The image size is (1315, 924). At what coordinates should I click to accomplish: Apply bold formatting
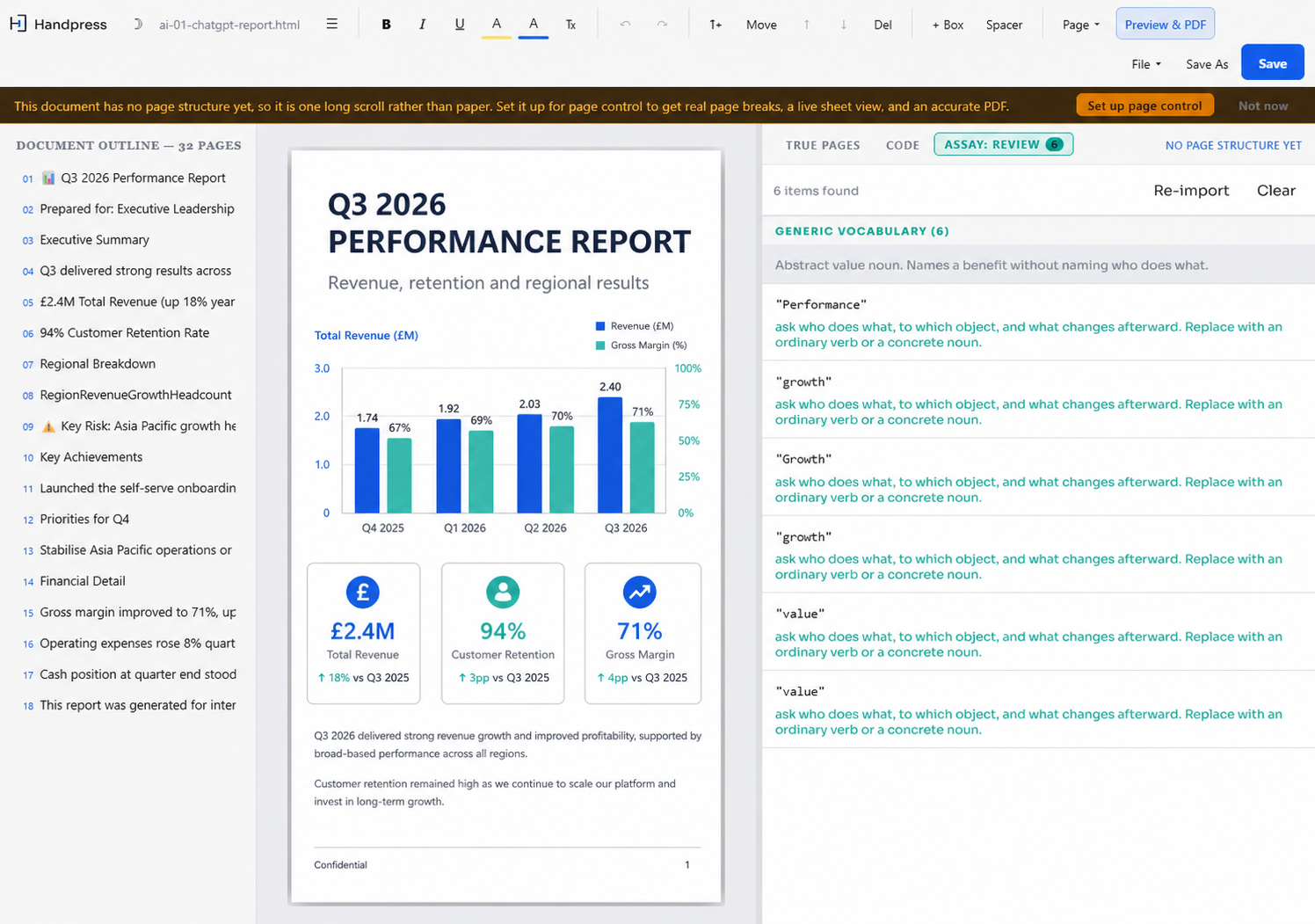[x=386, y=25]
